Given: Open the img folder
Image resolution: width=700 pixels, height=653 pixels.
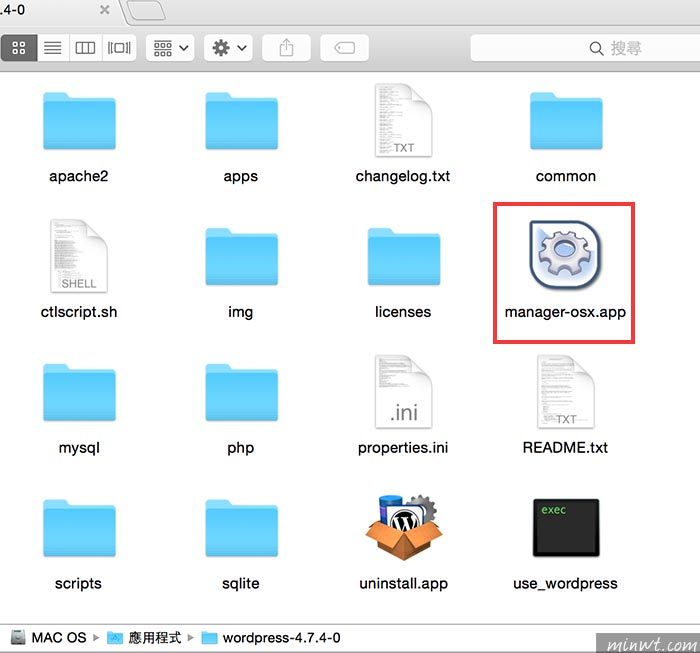Looking at the screenshot, I should [242, 257].
